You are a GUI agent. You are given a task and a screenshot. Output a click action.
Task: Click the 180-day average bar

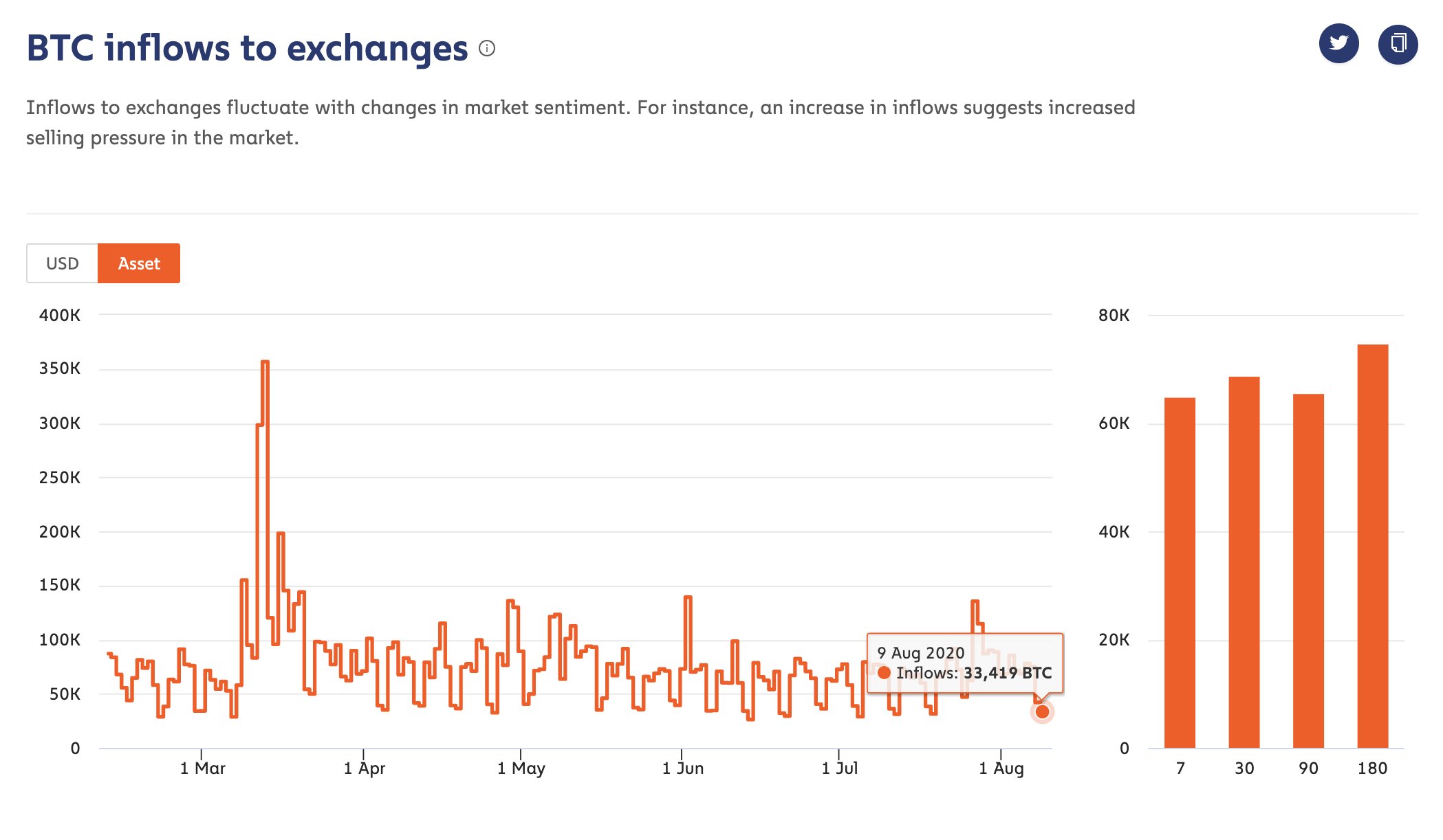tap(1372, 546)
